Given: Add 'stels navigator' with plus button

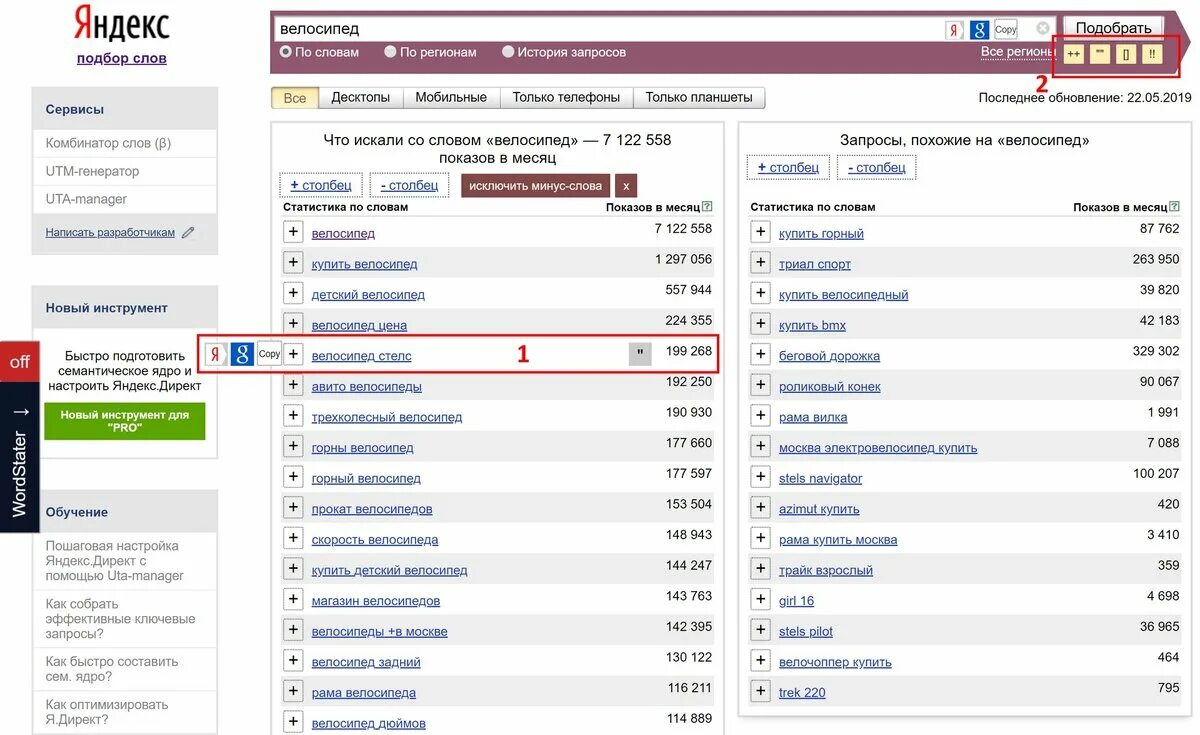Looking at the screenshot, I should tap(761, 477).
